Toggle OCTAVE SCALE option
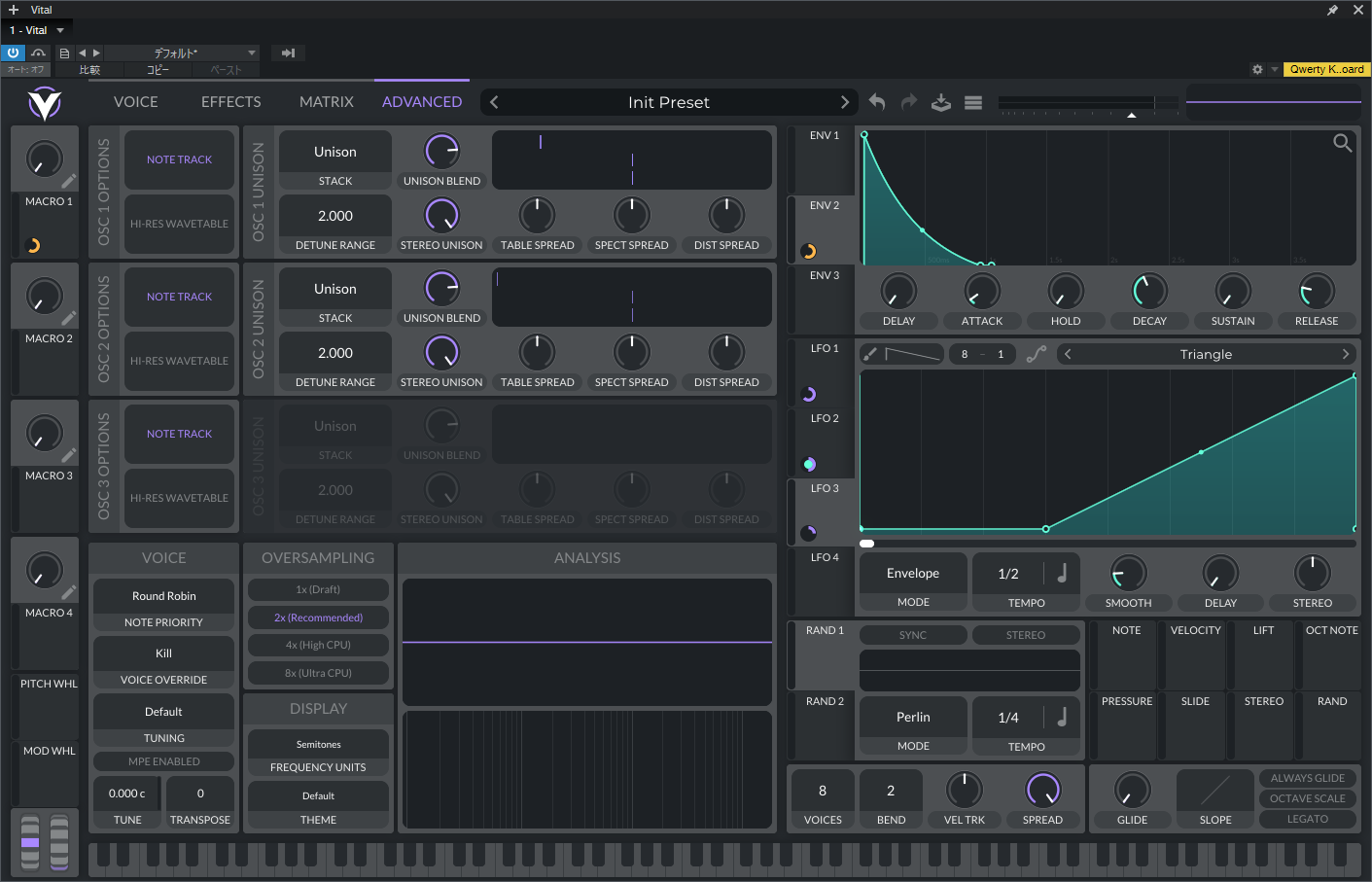 click(1307, 798)
